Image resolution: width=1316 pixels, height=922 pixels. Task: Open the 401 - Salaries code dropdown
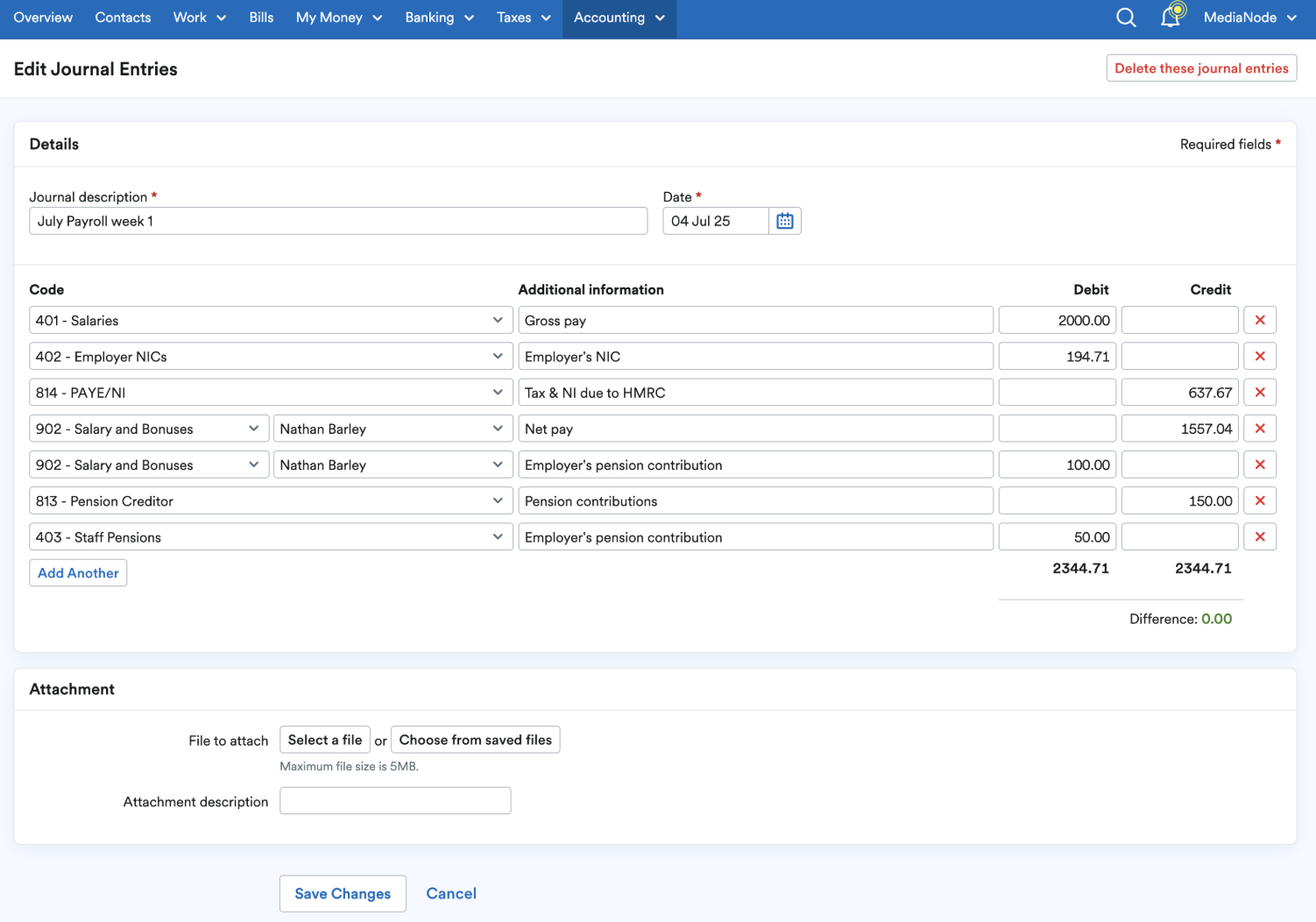271,320
